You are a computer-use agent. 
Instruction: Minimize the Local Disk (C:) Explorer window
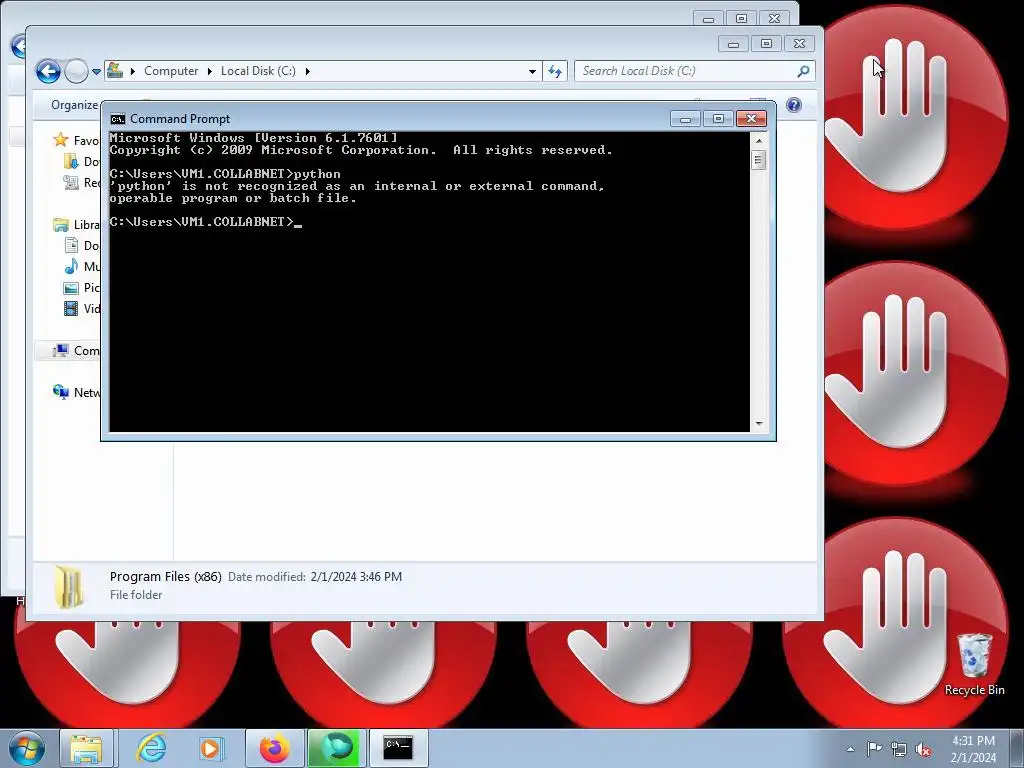coord(733,44)
